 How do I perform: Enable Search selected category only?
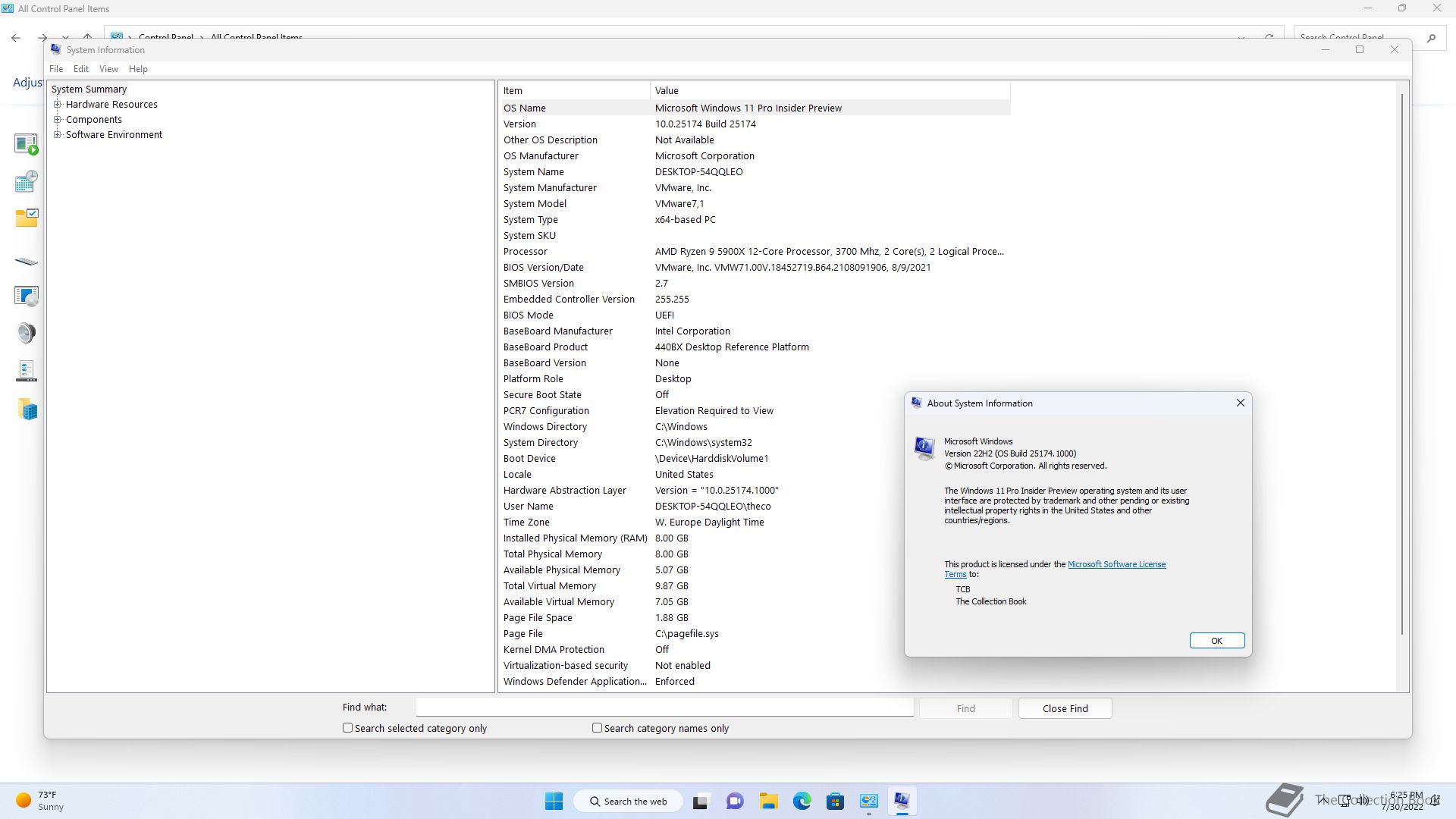347,728
